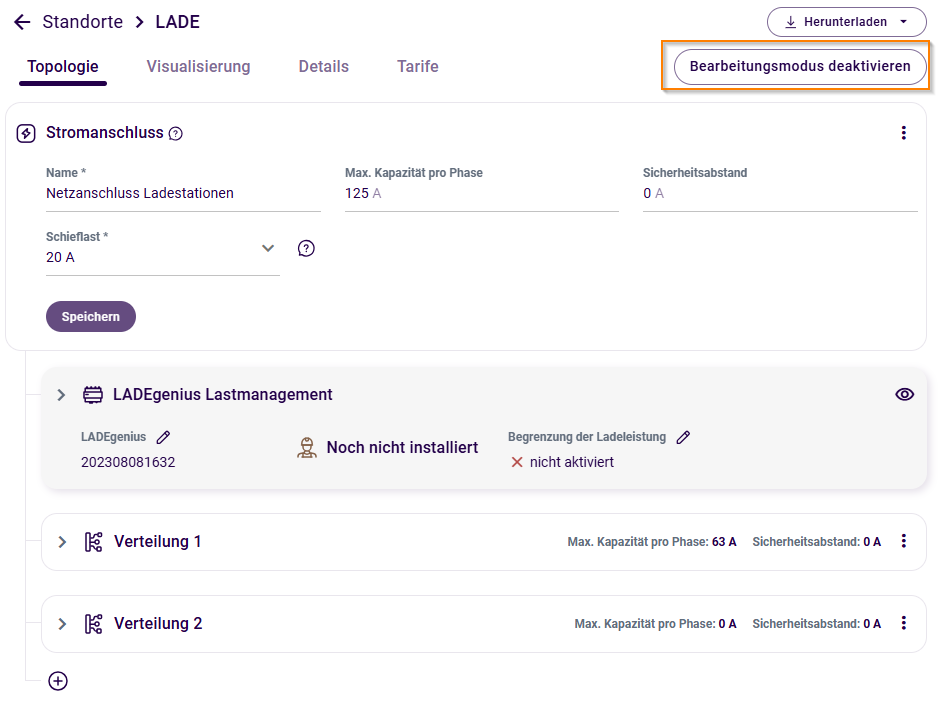Click the Name input field
This screenshot has width=938, height=702.
tap(183, 194)
